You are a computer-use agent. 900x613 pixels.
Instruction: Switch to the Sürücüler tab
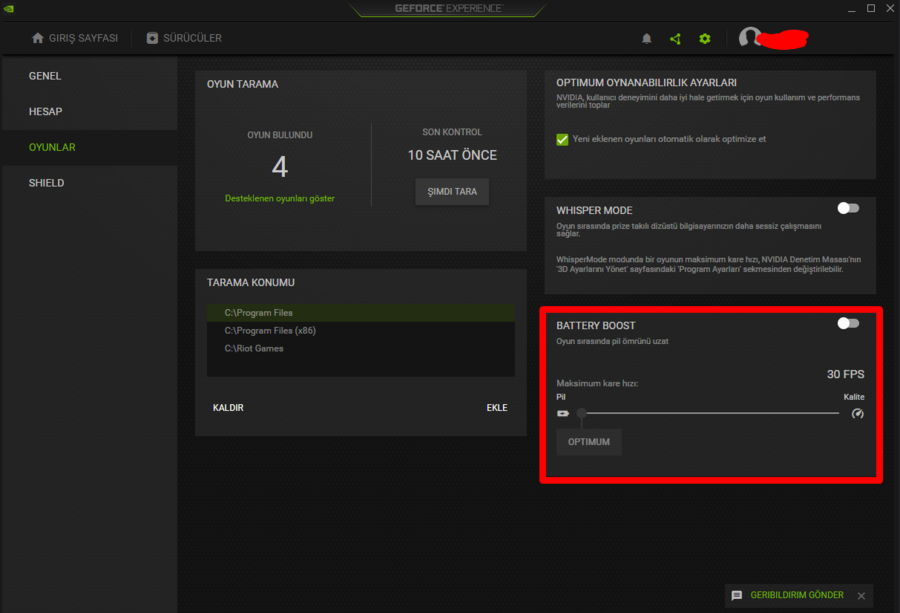[184, 38]
